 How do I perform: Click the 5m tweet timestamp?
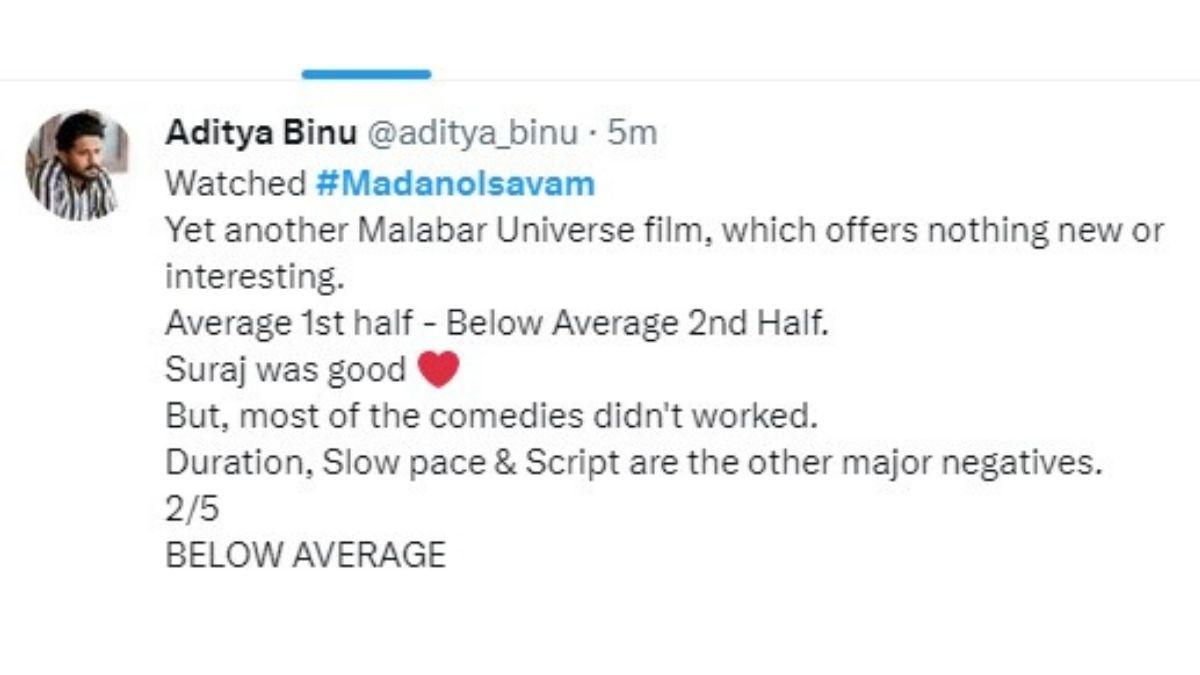tap(632, 133)
